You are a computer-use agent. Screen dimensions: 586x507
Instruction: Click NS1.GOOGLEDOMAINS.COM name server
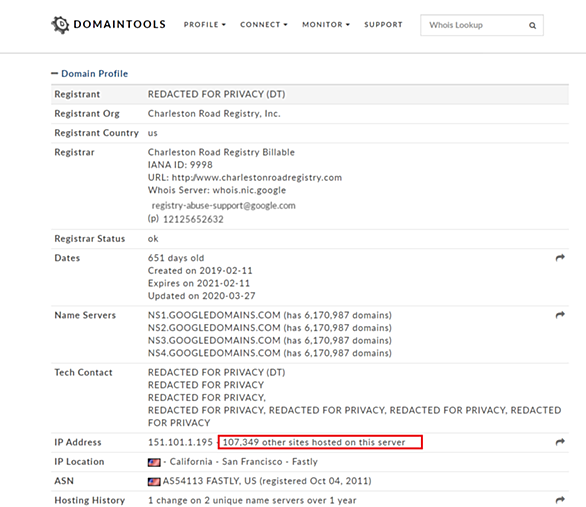click(214, 315)
